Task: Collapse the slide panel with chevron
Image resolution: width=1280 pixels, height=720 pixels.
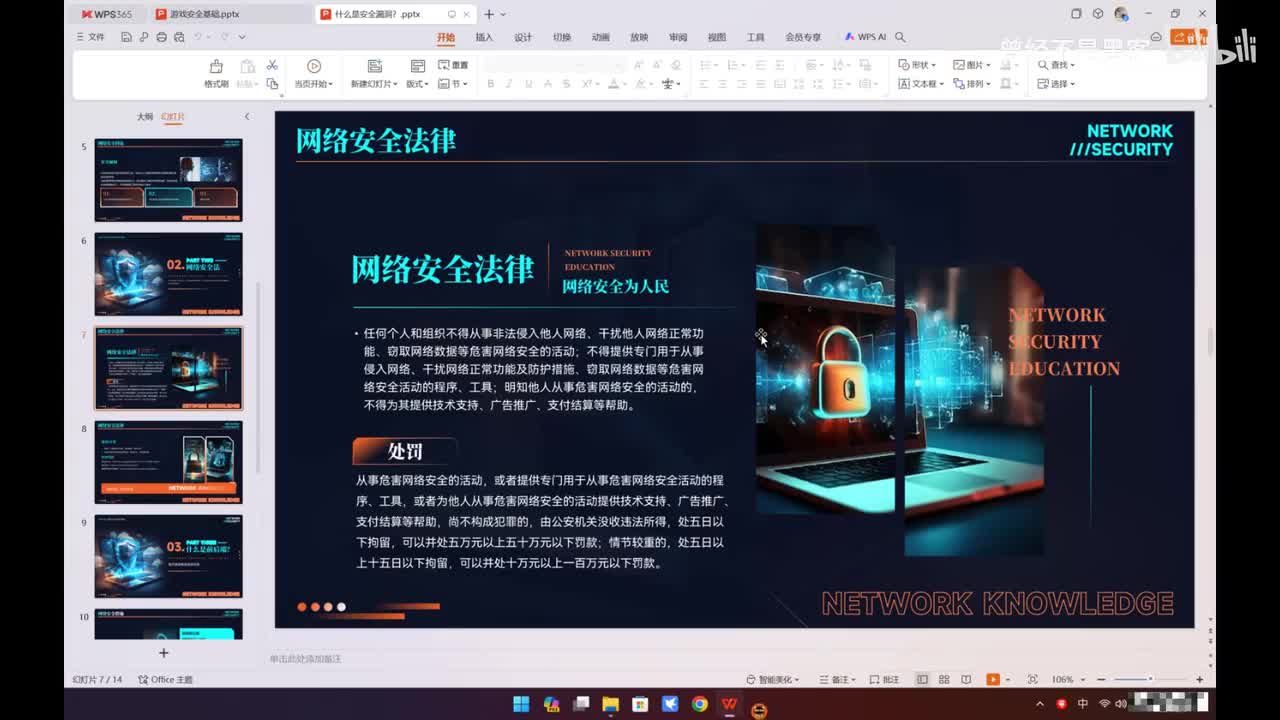Action: coord(247,117)
